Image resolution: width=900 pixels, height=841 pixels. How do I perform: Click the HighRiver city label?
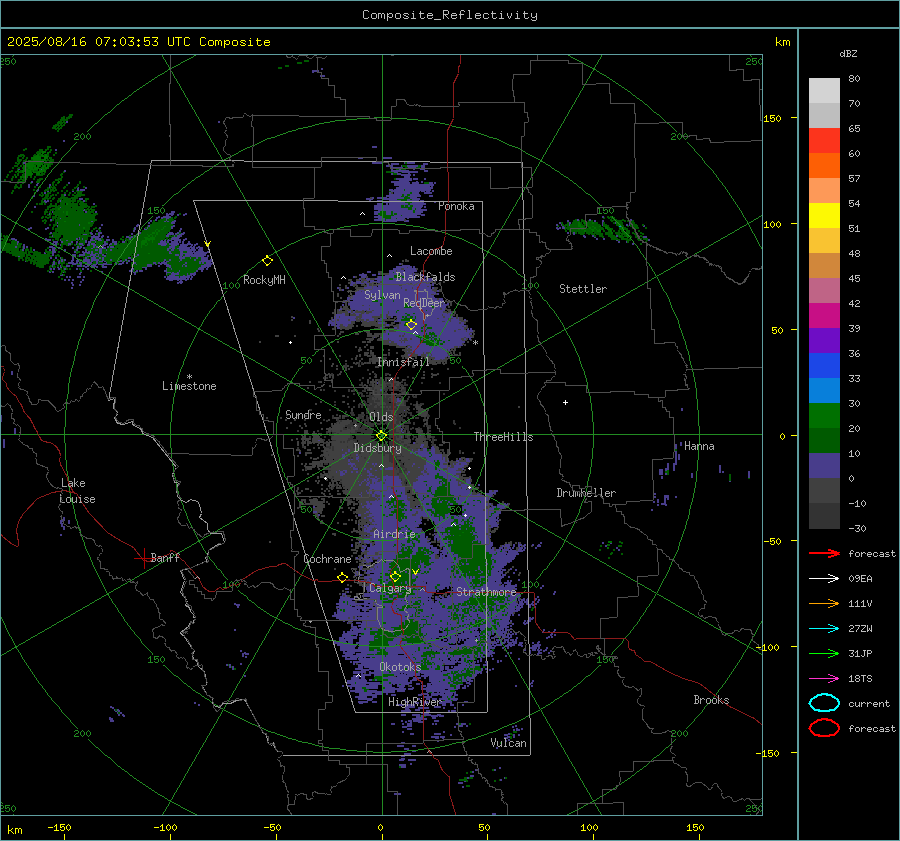click(x=415, y=702)
